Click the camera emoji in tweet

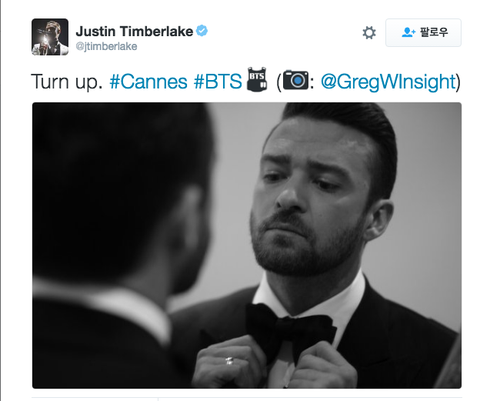coord(296,80)
